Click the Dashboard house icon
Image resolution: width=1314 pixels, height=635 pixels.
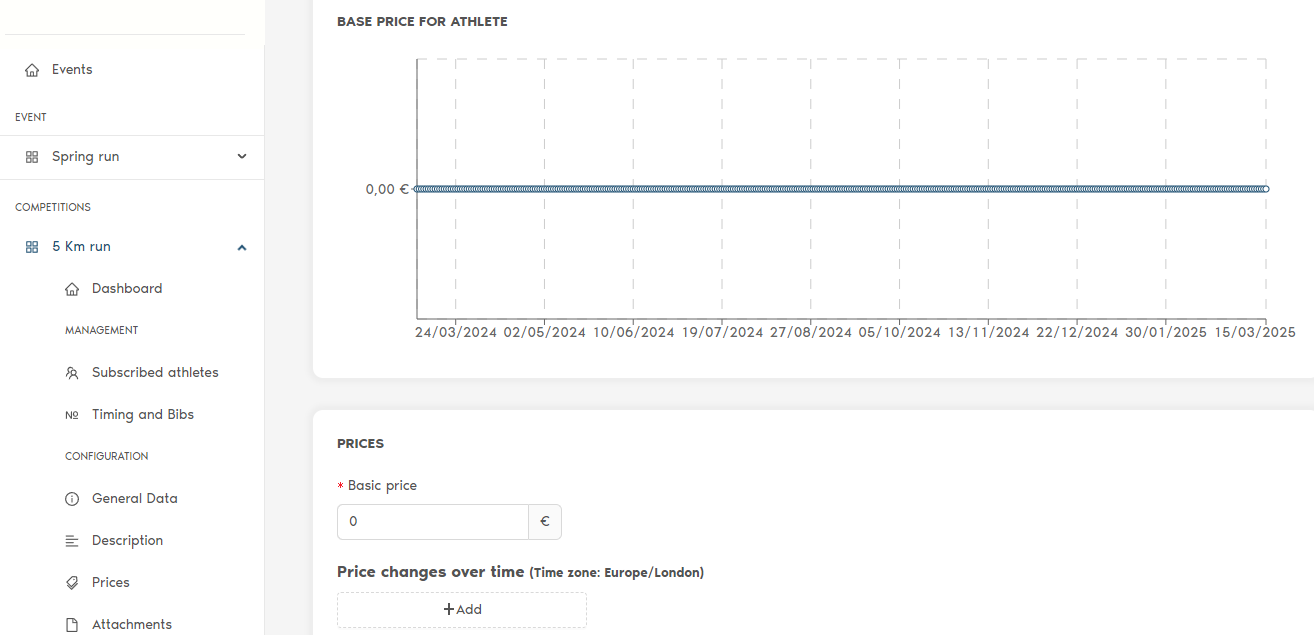[72, 289]
